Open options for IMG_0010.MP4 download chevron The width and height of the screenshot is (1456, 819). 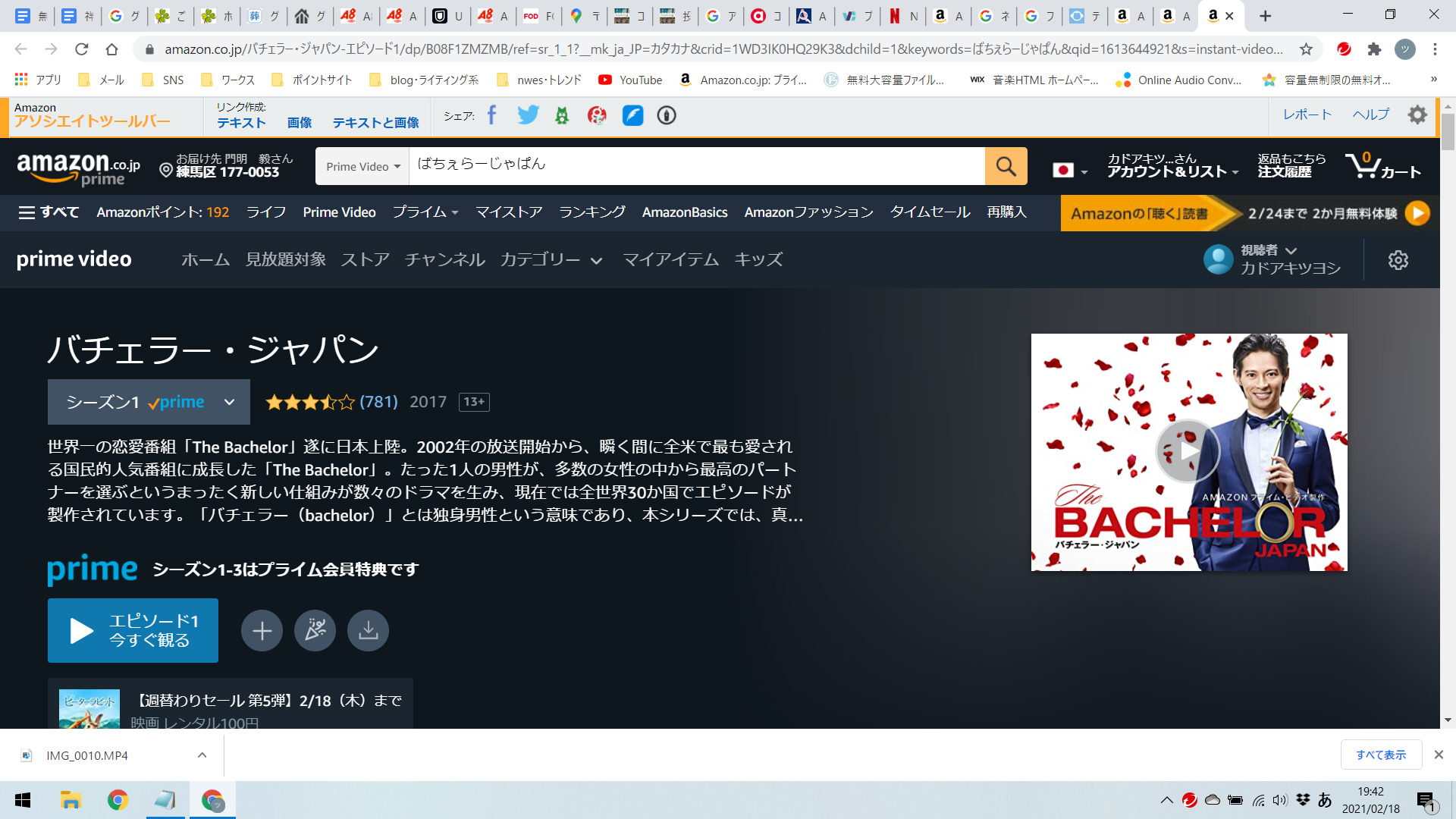202,755
